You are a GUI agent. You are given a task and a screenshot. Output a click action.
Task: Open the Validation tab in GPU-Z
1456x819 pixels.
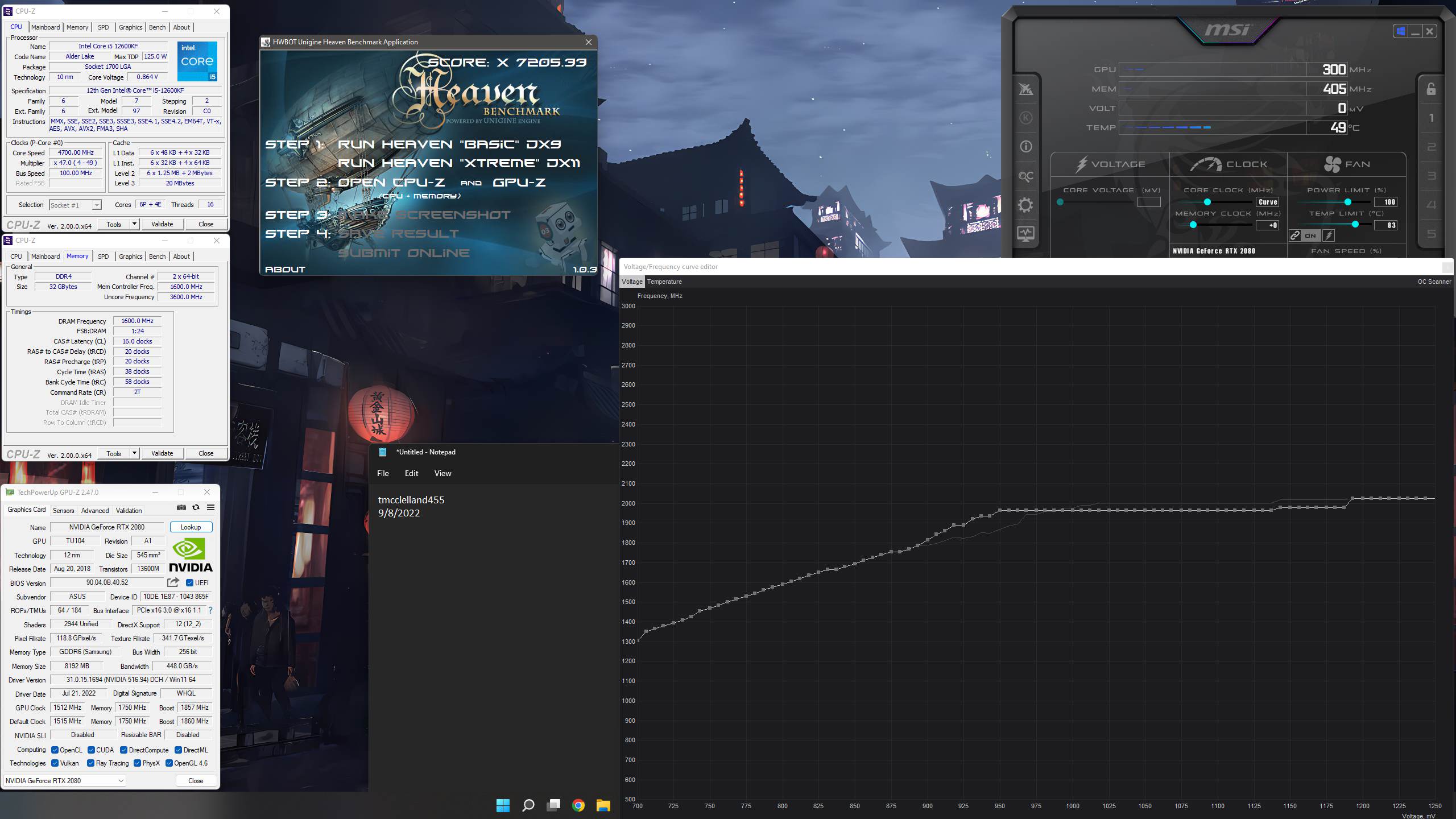(129, 511)
